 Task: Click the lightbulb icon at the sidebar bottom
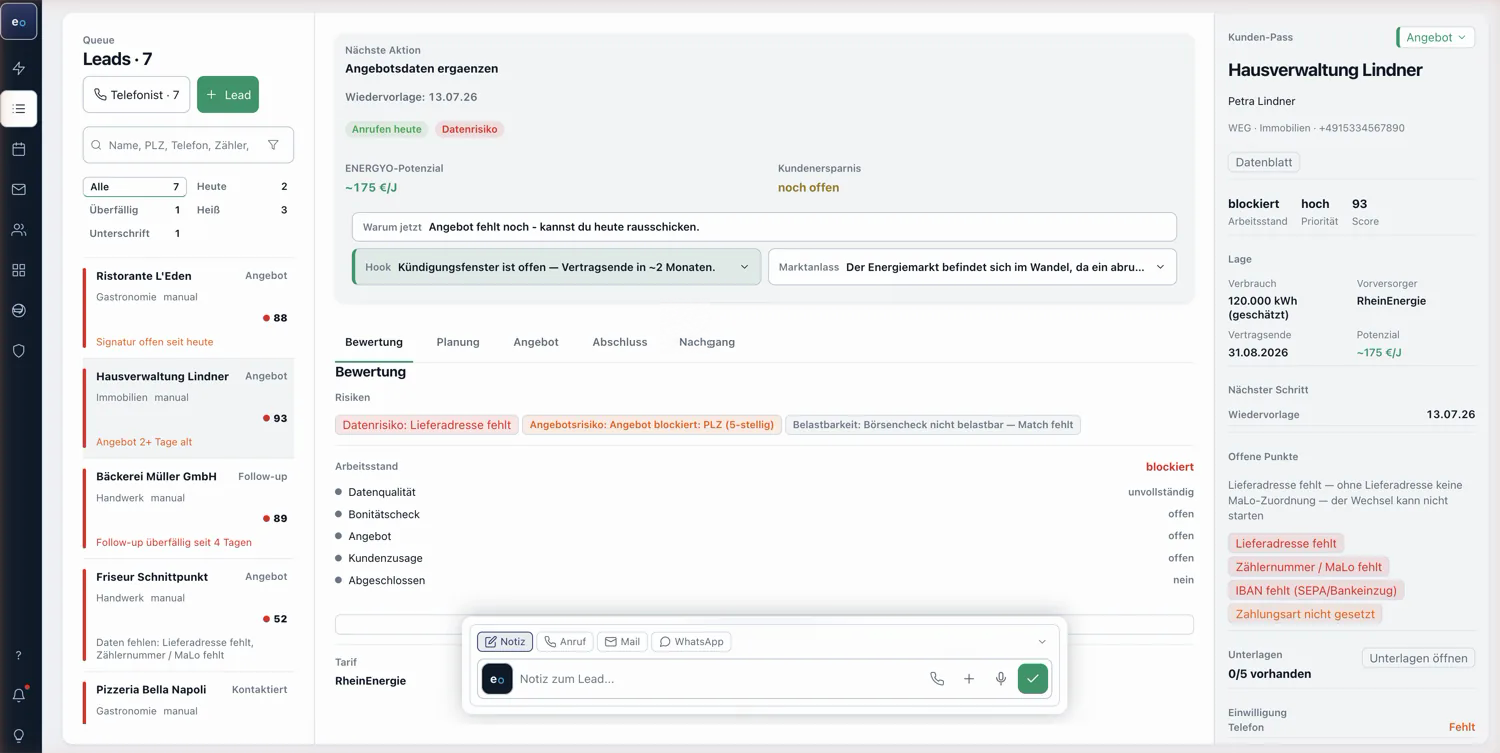[19, 735]
